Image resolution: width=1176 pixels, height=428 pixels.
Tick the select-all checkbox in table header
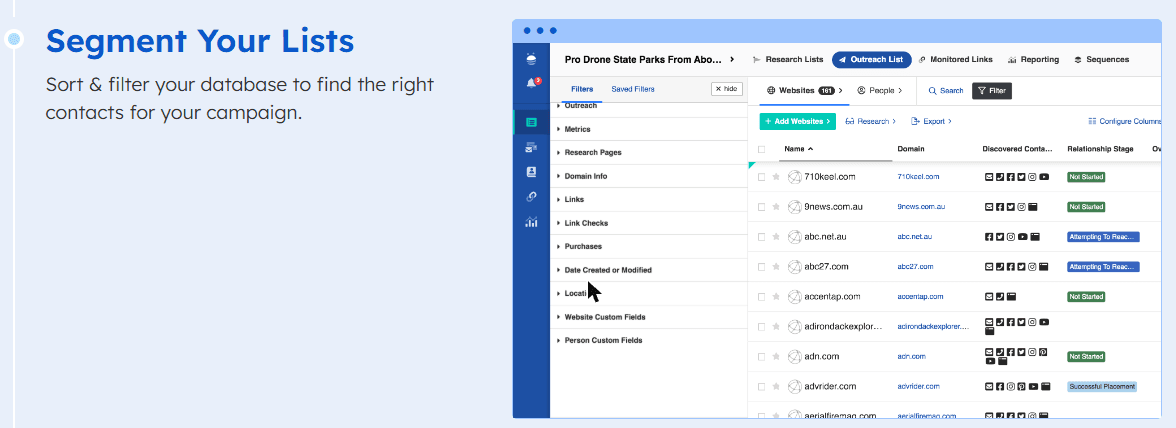pyautogui.click(x=761, y=149)
